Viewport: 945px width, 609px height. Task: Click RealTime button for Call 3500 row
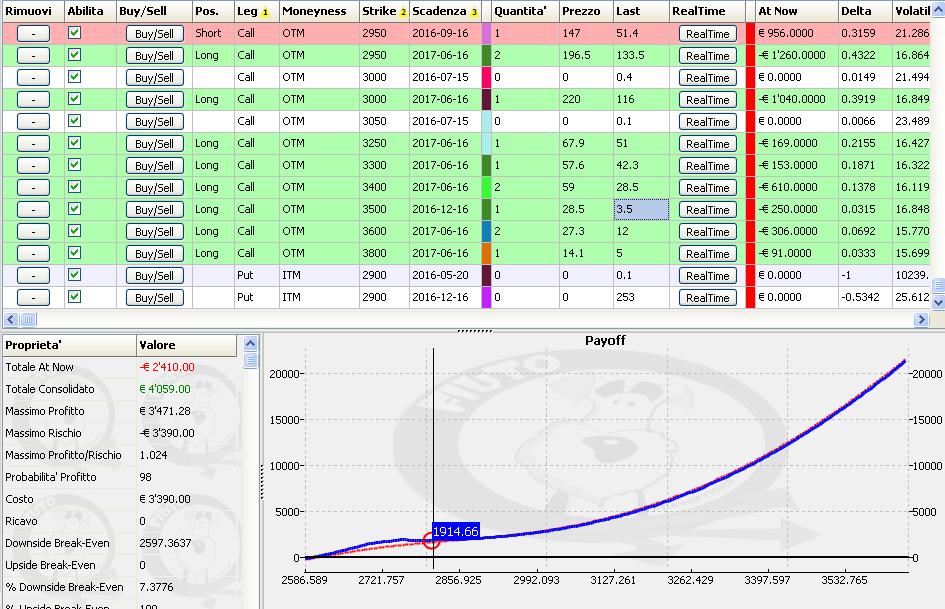coord(708,210)
